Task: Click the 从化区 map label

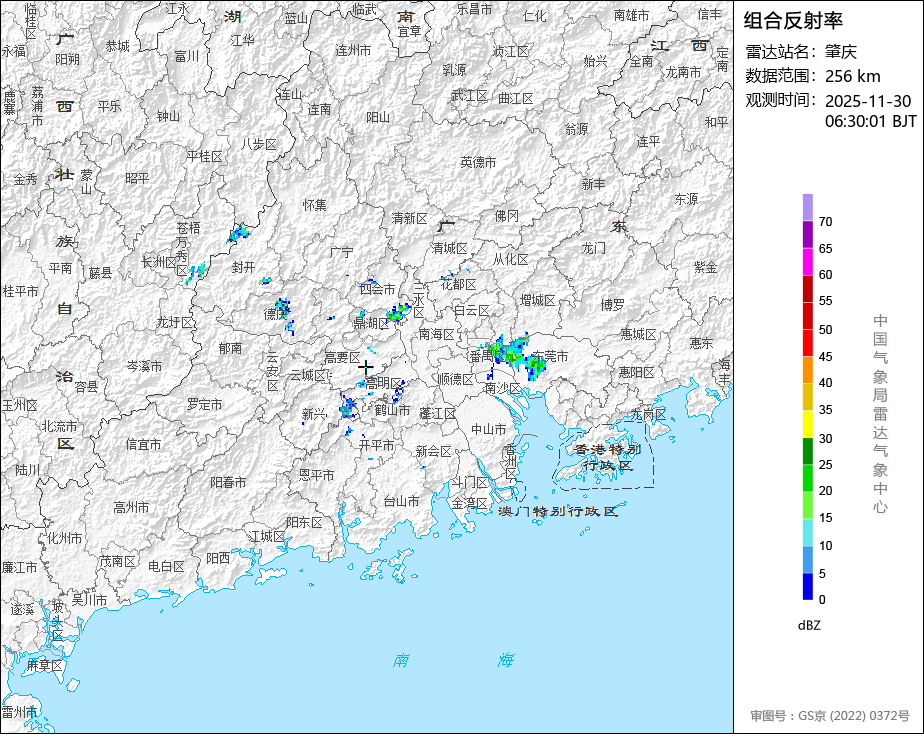Action: (510, 259)
